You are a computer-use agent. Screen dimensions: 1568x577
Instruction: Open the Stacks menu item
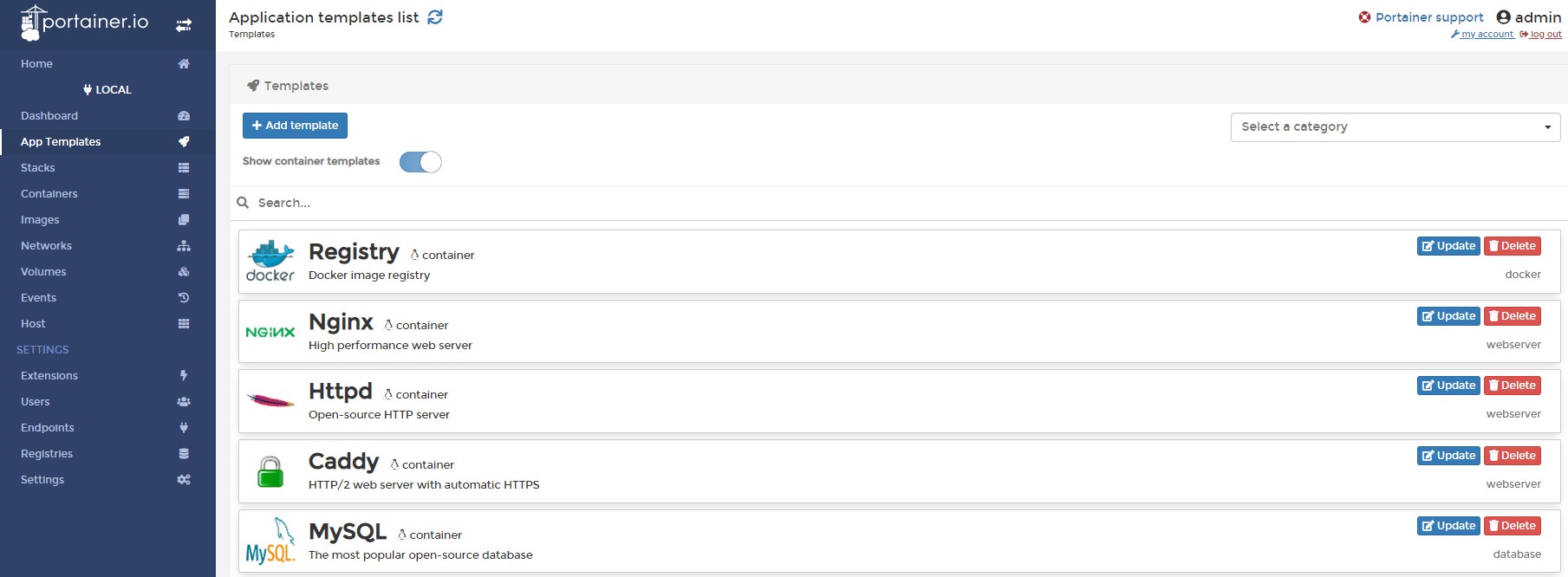(38, 168)
